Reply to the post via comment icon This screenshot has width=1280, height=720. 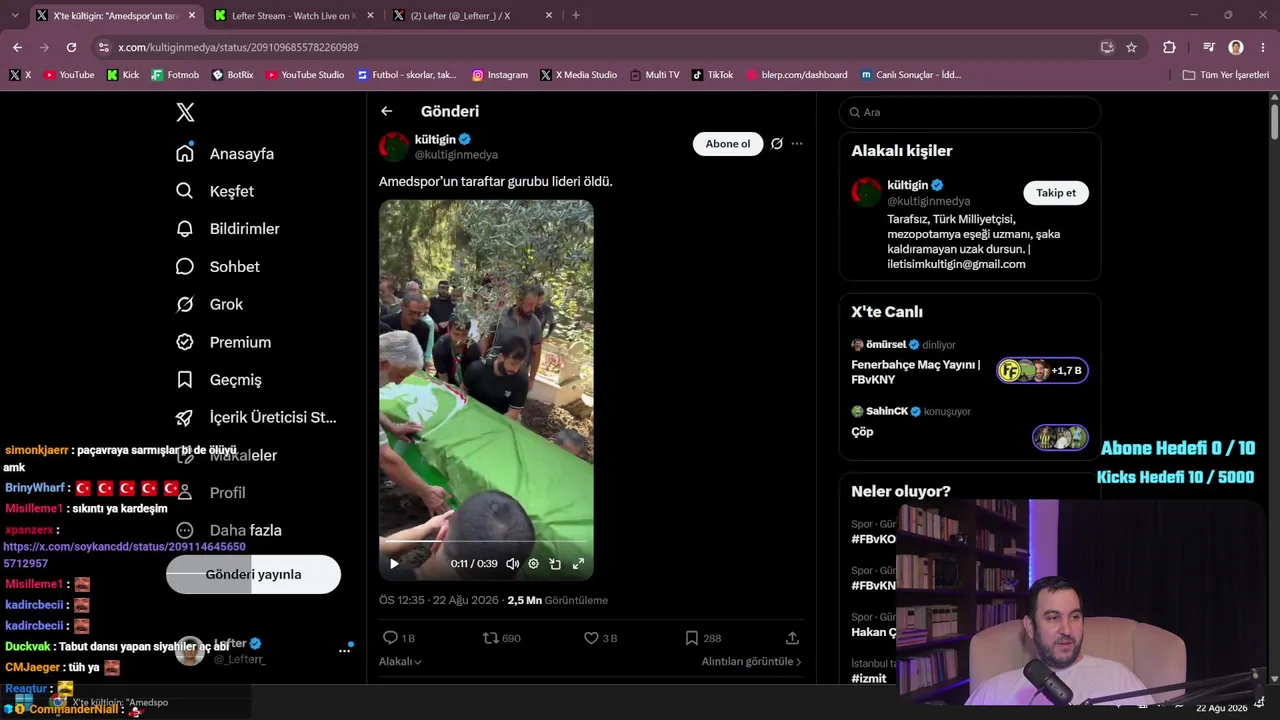pos(390,638)
